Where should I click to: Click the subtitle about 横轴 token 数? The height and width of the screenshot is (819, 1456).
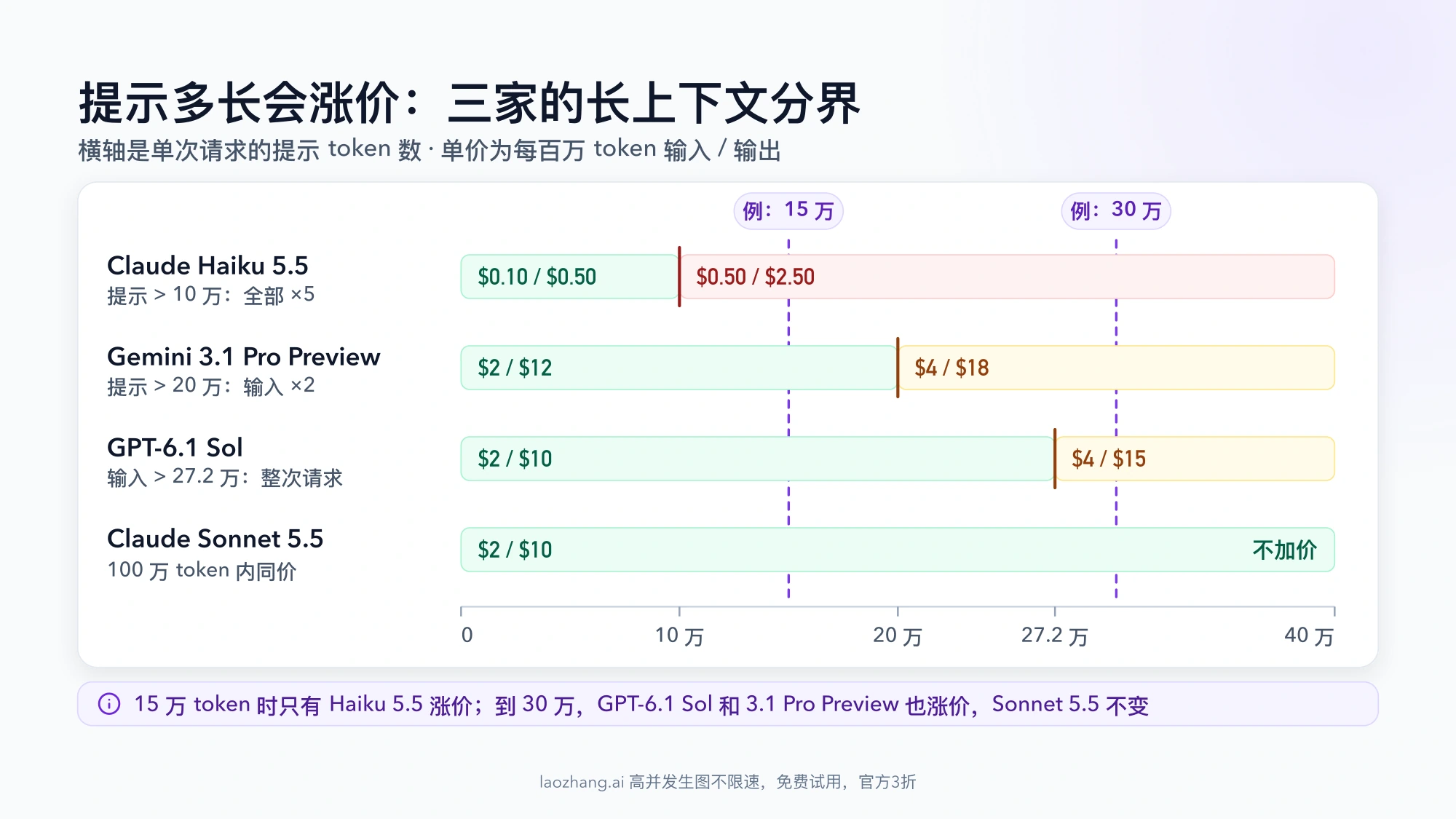(x=430, y=150)
